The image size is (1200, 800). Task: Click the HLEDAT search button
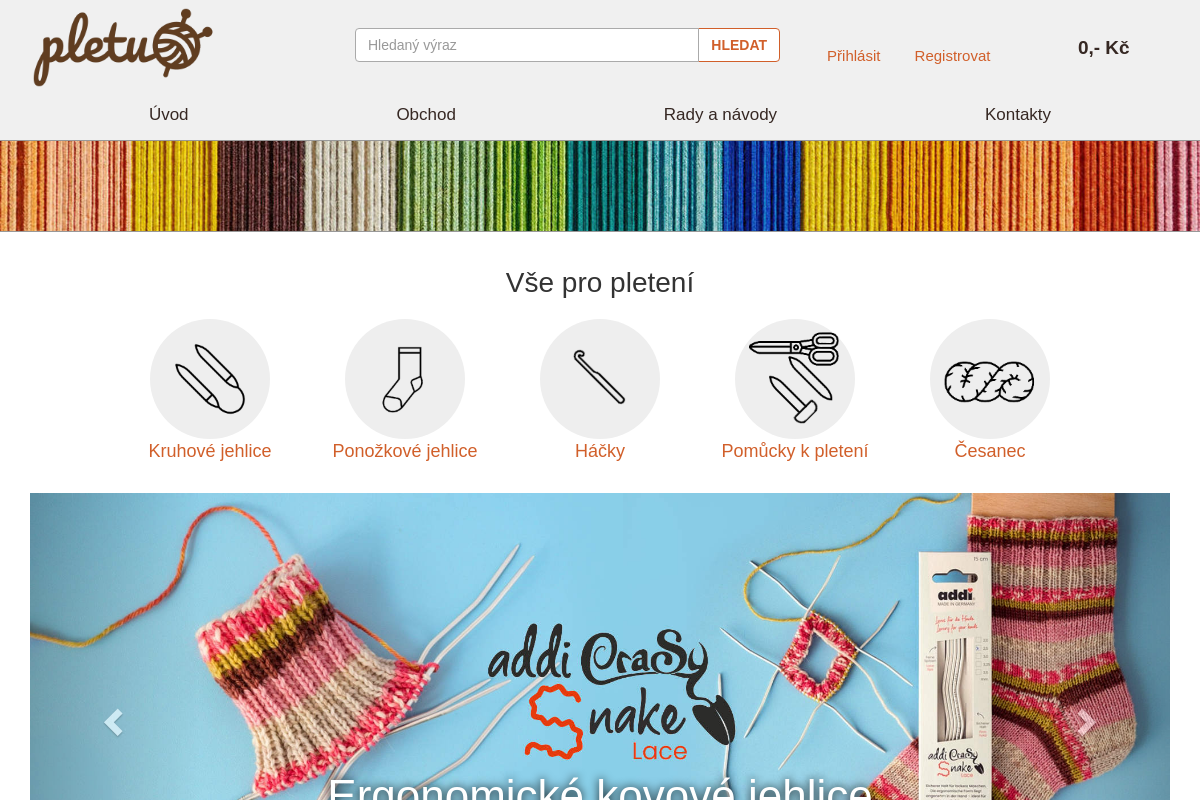coord(739,45)
